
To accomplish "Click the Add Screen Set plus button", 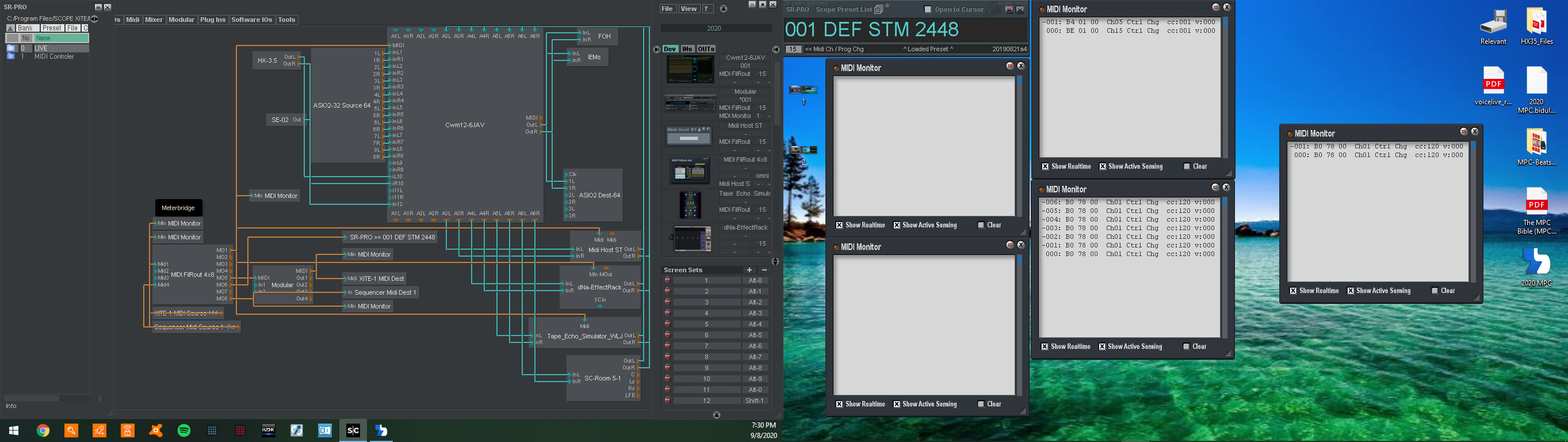I will coord(749,270).
